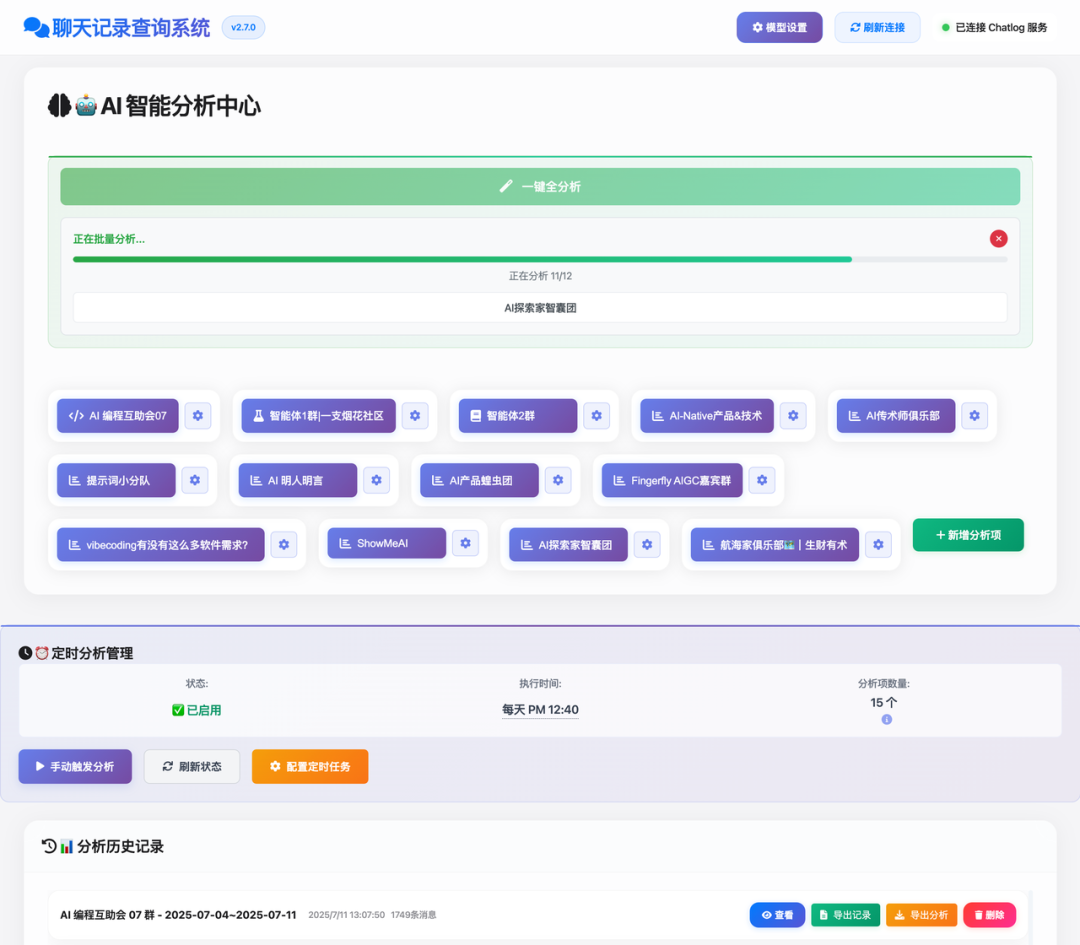The image size is (1080, 945).
Task: Click 刷新连接 button
Action: coord(877,28)
